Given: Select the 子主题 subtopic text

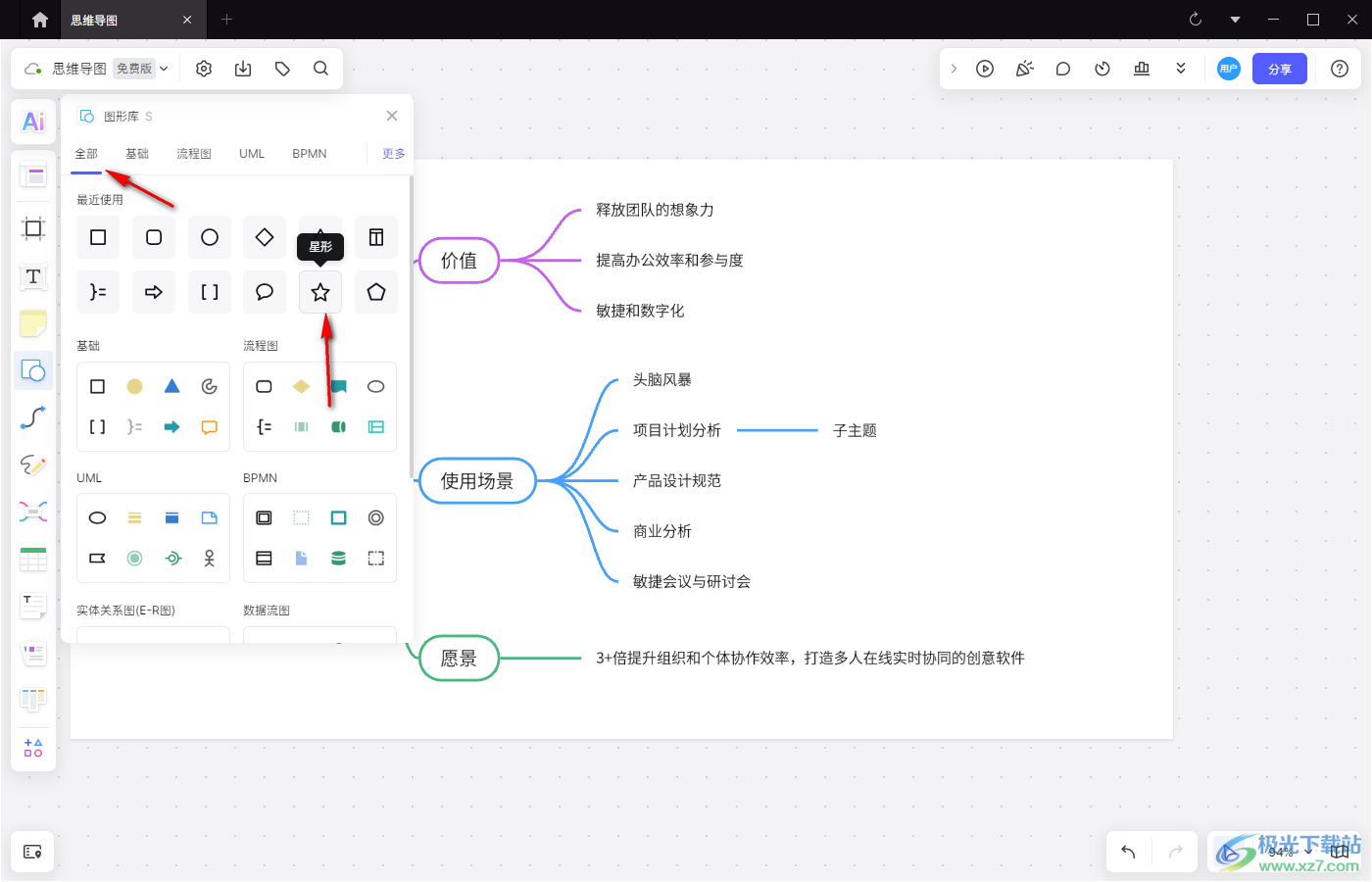Looking at the screenshot, I should point(855,431).
